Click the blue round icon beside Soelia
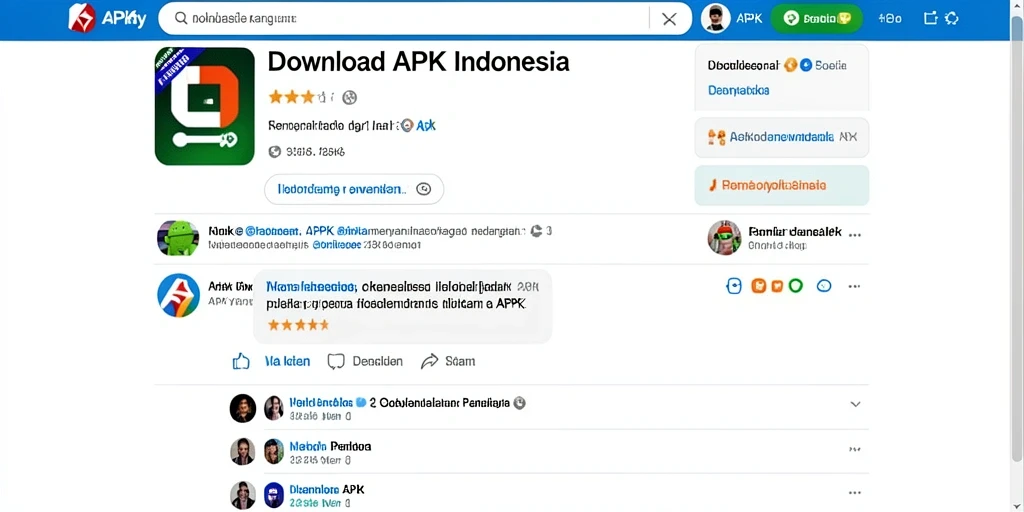This screenshot has height=512, width=1024. pyautogui.click(x=805, y=65)
